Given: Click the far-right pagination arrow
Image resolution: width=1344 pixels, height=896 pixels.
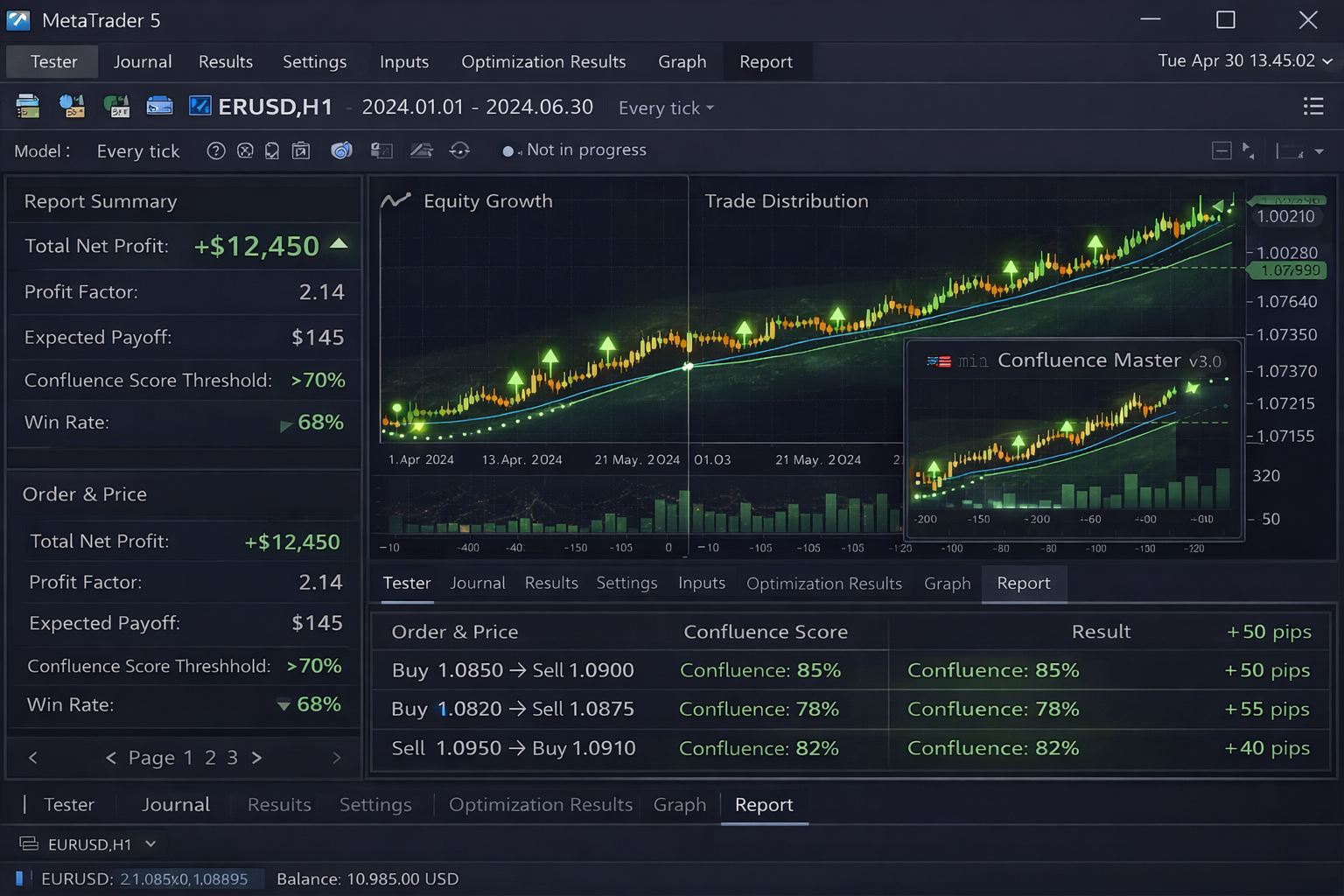Looking at the screenshot, I should pyautogui.click(x=337, y=758).
